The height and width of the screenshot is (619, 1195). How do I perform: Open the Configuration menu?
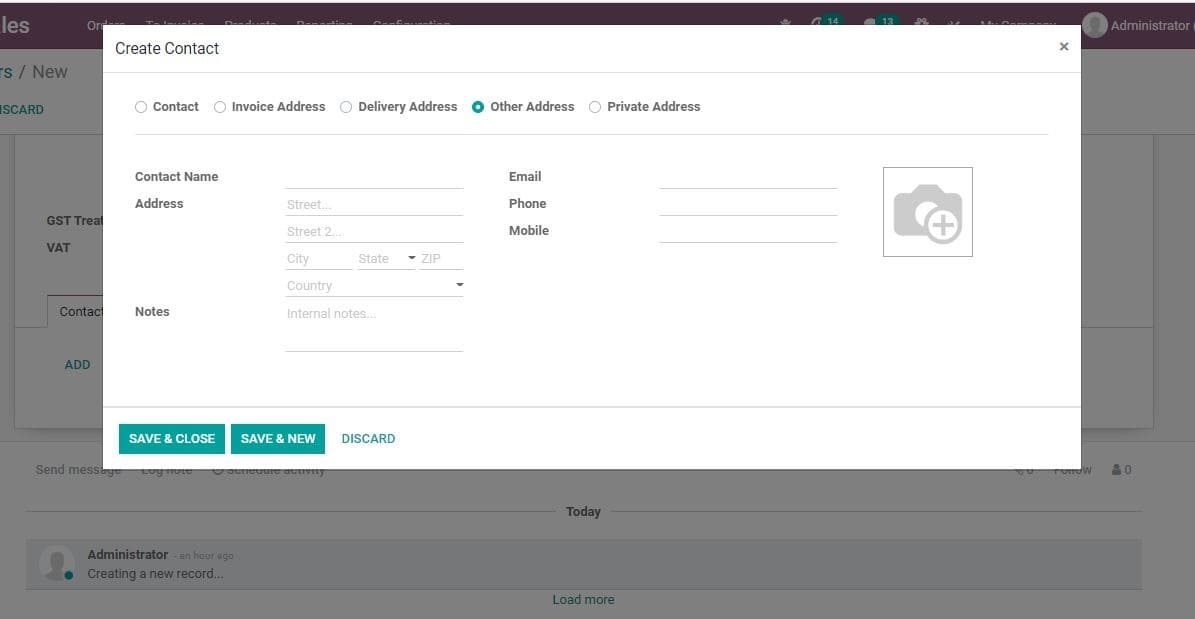[412, 24]
